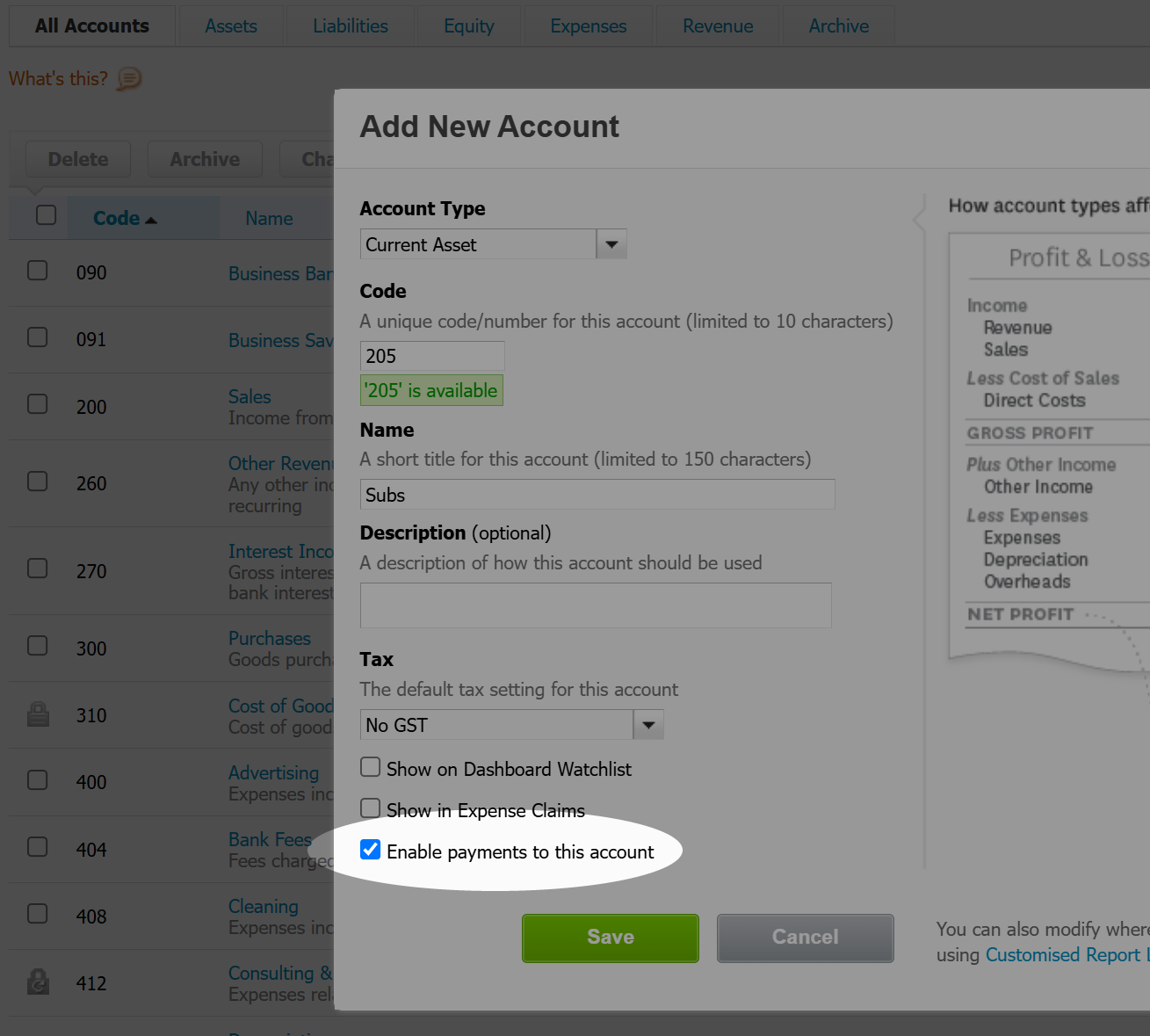
Task: Open the Archive tab
Action: pos(839,26)
